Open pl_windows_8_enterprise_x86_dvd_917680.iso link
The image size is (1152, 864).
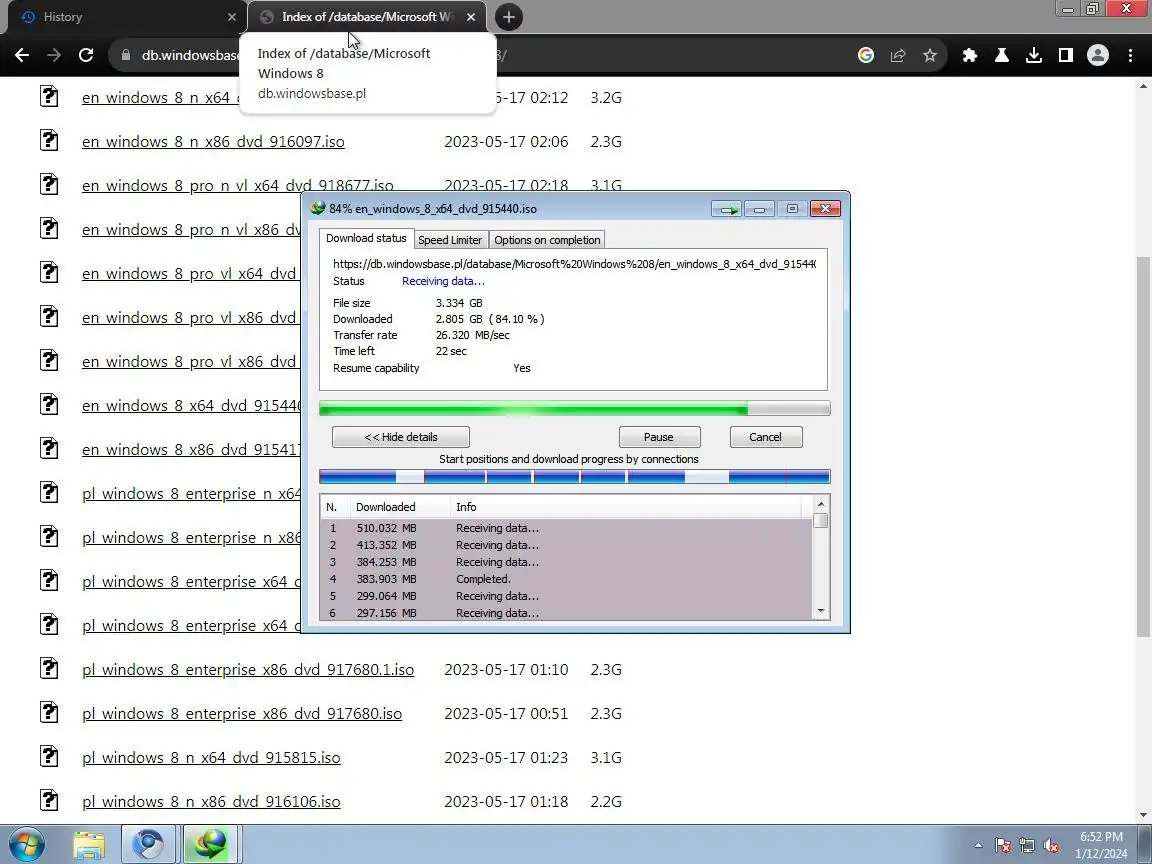242,714
